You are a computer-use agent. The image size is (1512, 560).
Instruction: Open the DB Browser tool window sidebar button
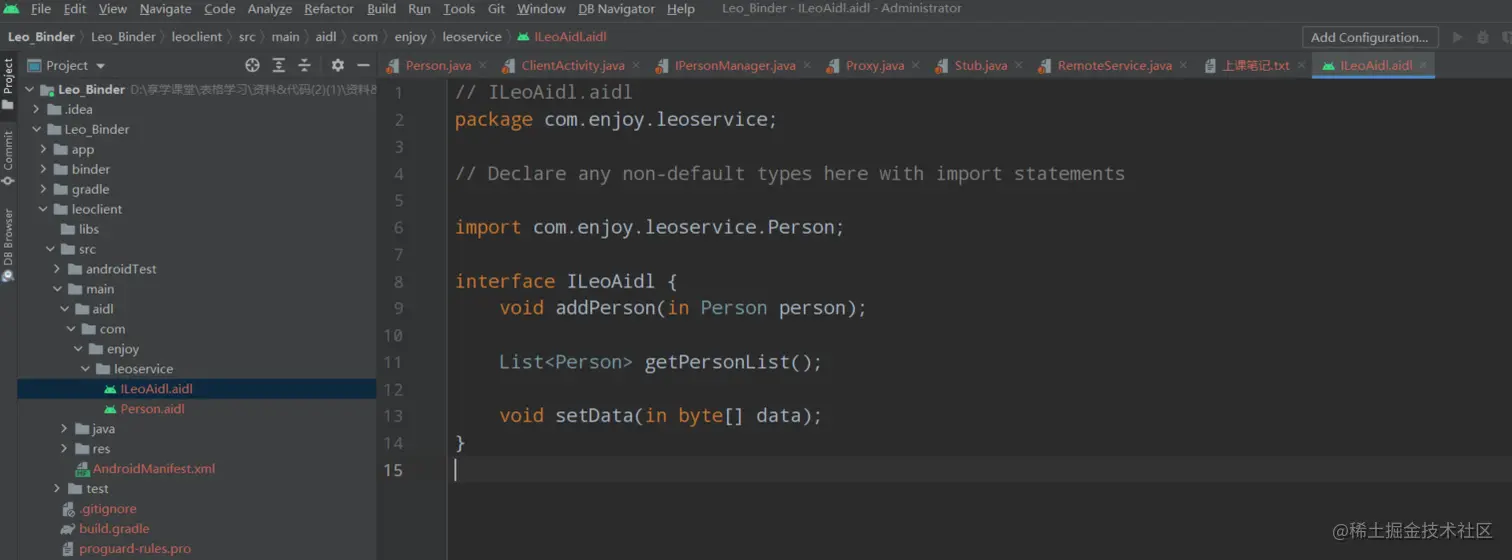8,245
